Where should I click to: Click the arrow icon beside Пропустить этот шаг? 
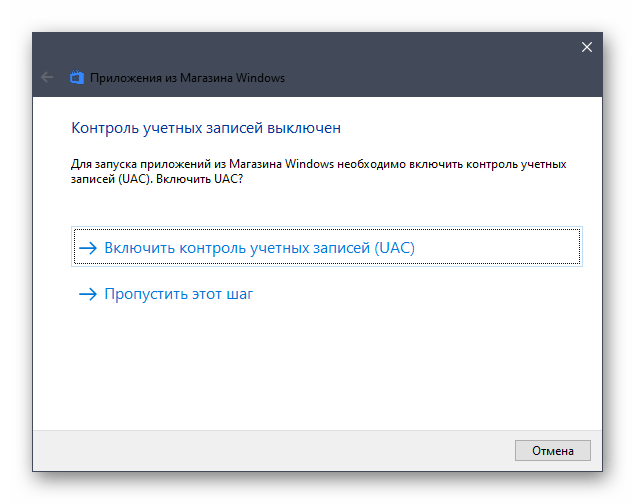(89, 294)
